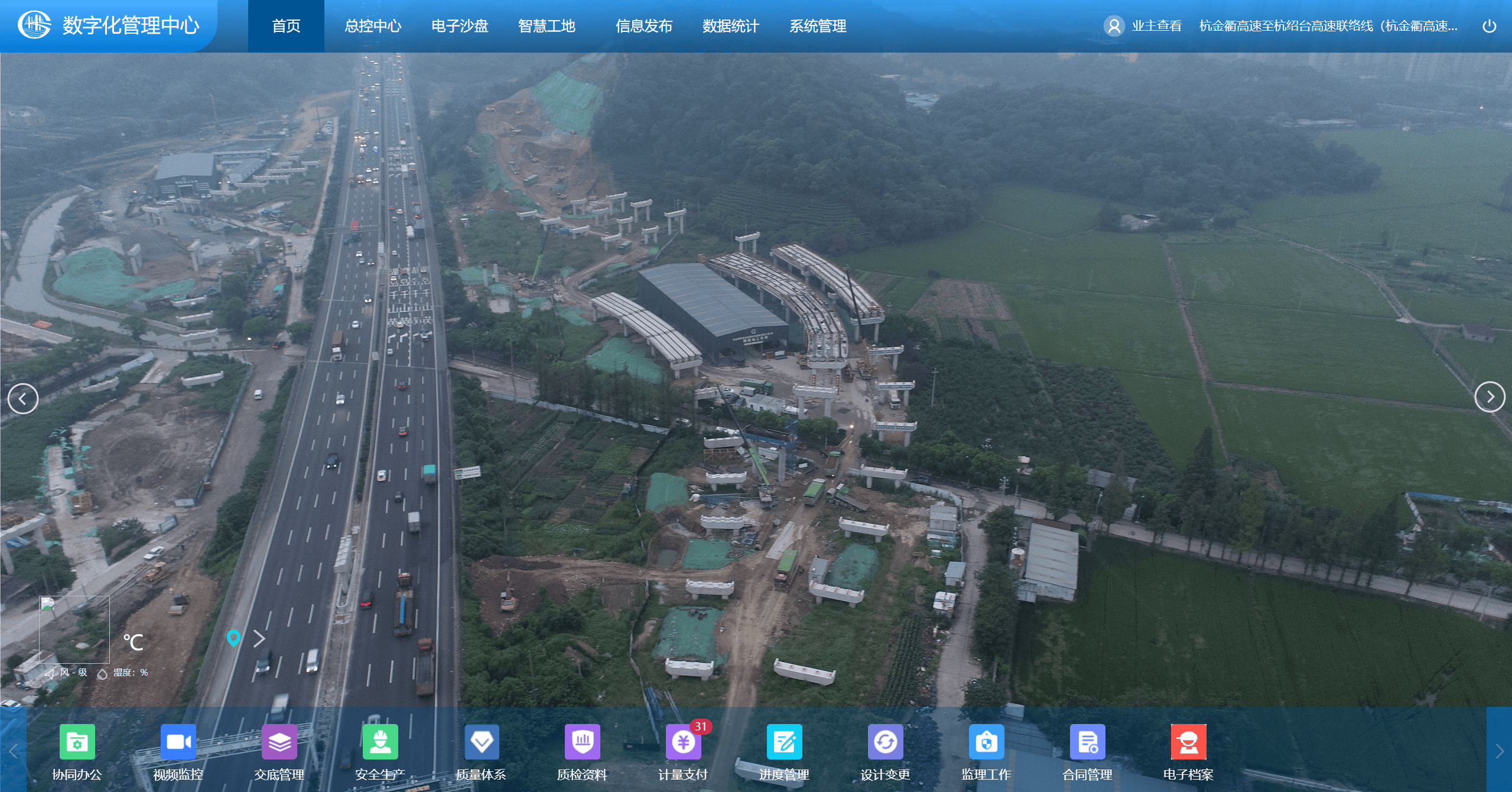Go back using the left carousel chevron
Viewport: 1512px width, 792px height.
[x=22, y=398]
